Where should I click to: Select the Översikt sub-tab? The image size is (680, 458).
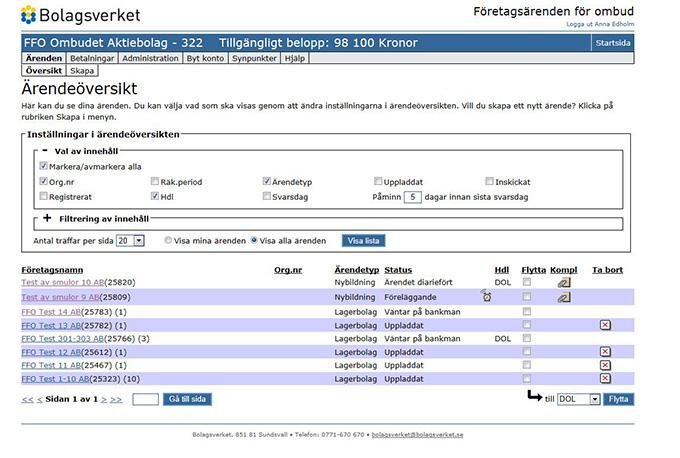[44, 71]
